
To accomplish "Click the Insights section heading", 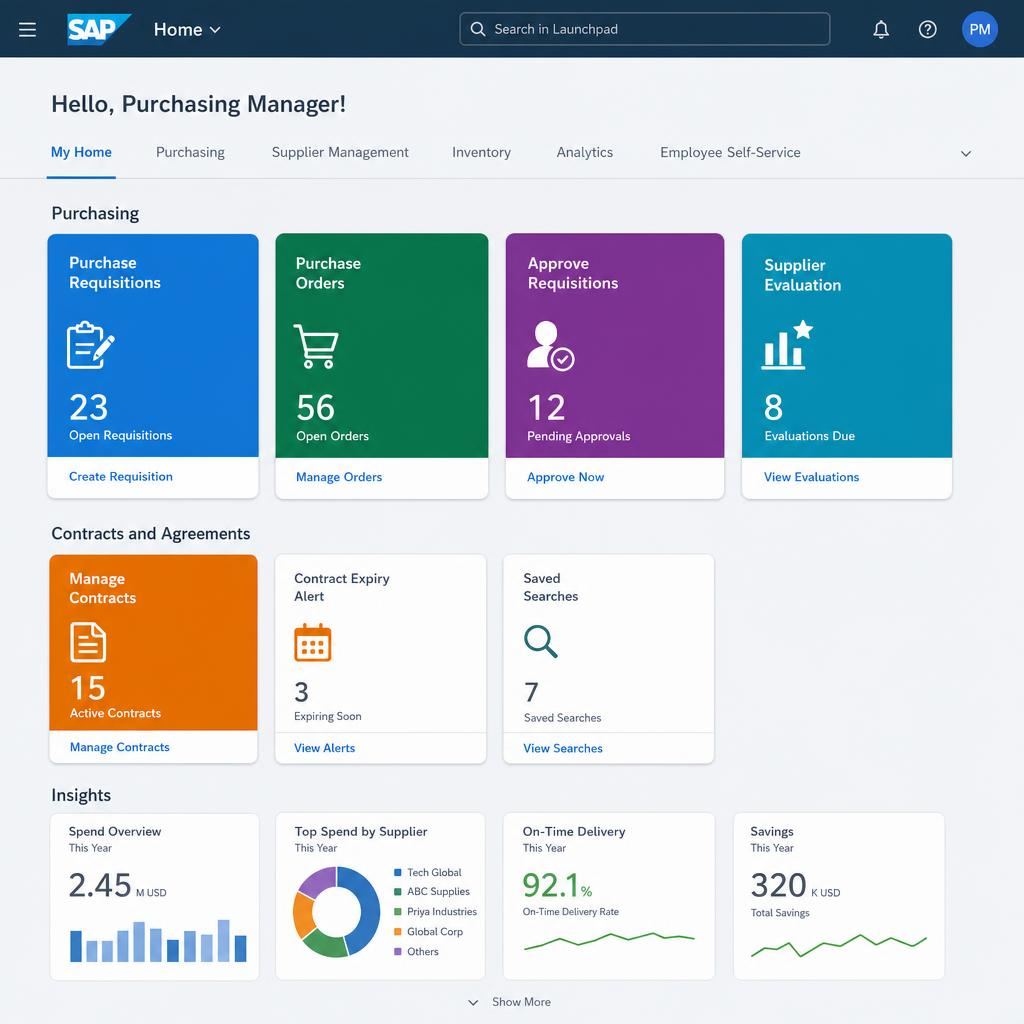I will point(81,795).
